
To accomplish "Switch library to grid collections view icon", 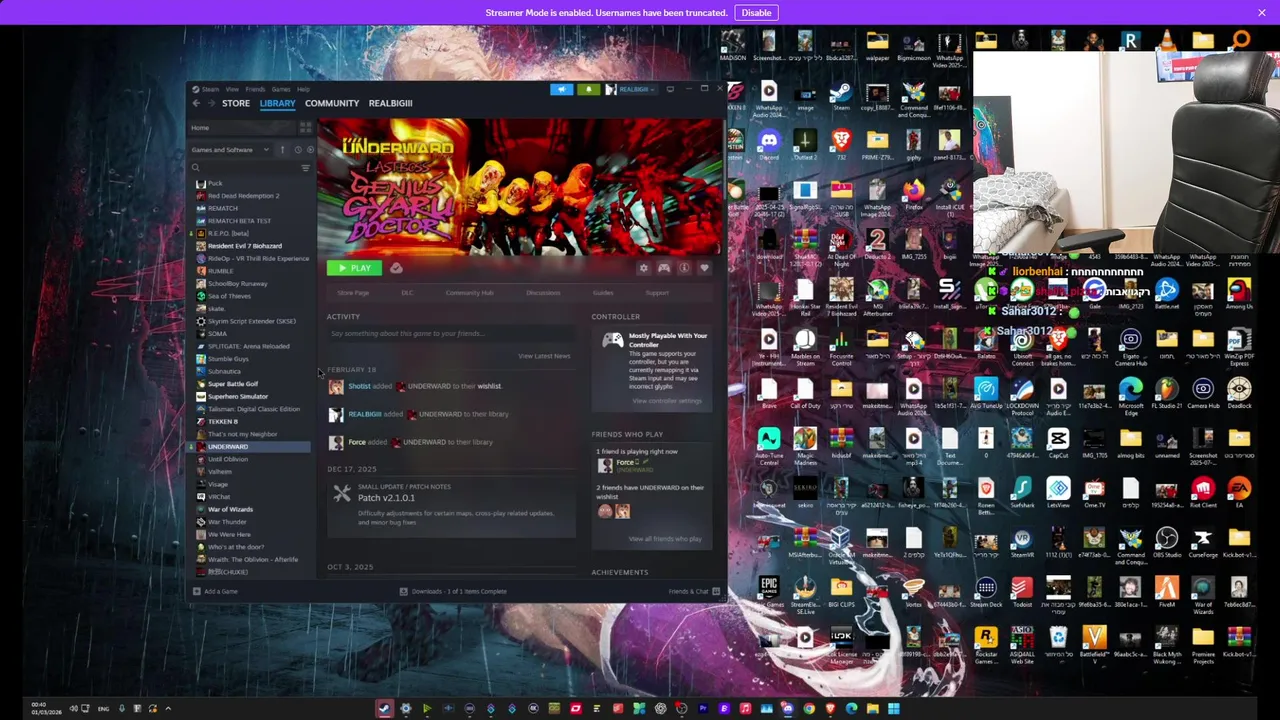I will 305,128.
